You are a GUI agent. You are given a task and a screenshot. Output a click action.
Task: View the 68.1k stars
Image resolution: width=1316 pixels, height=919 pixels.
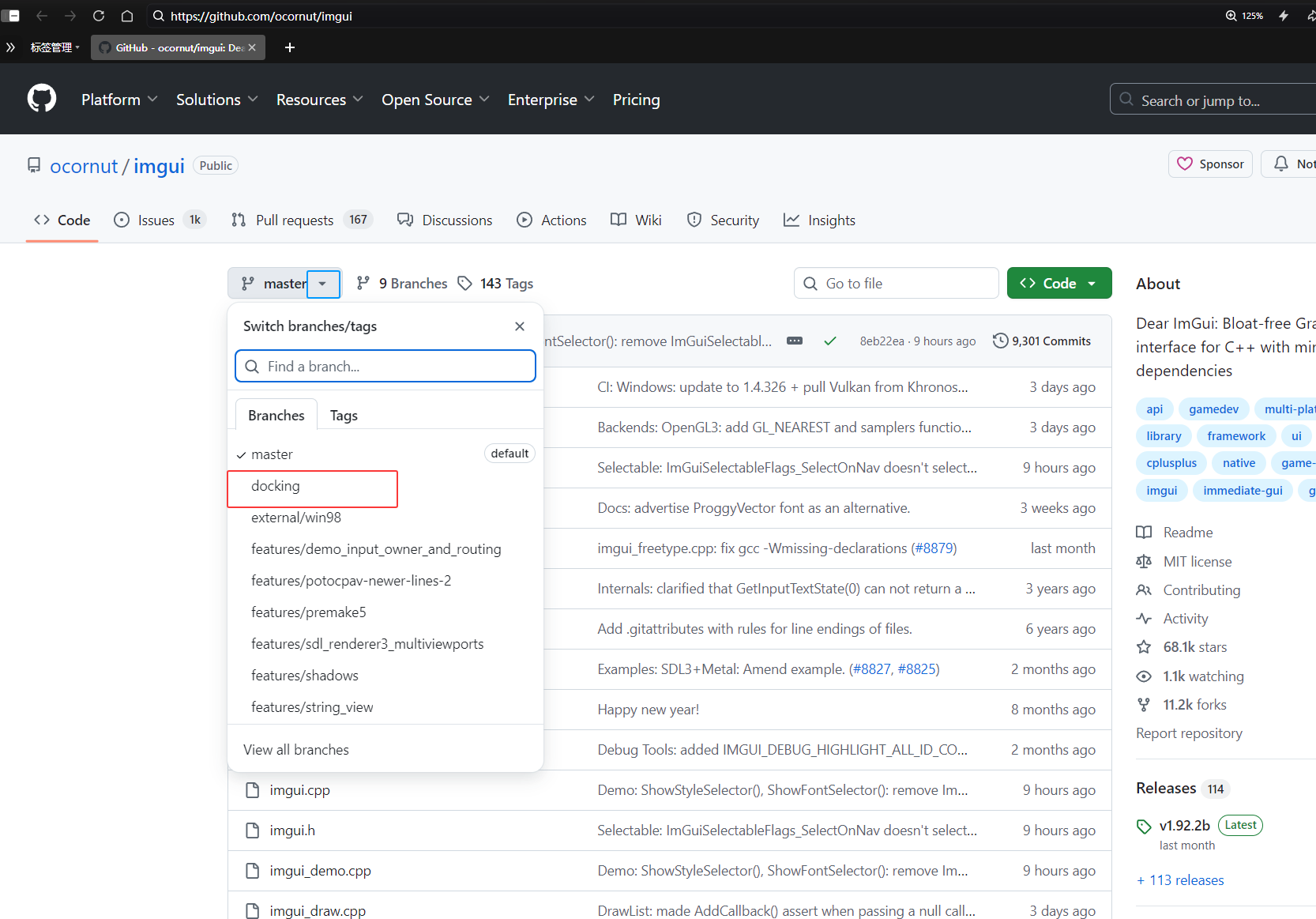[1182, 646]
